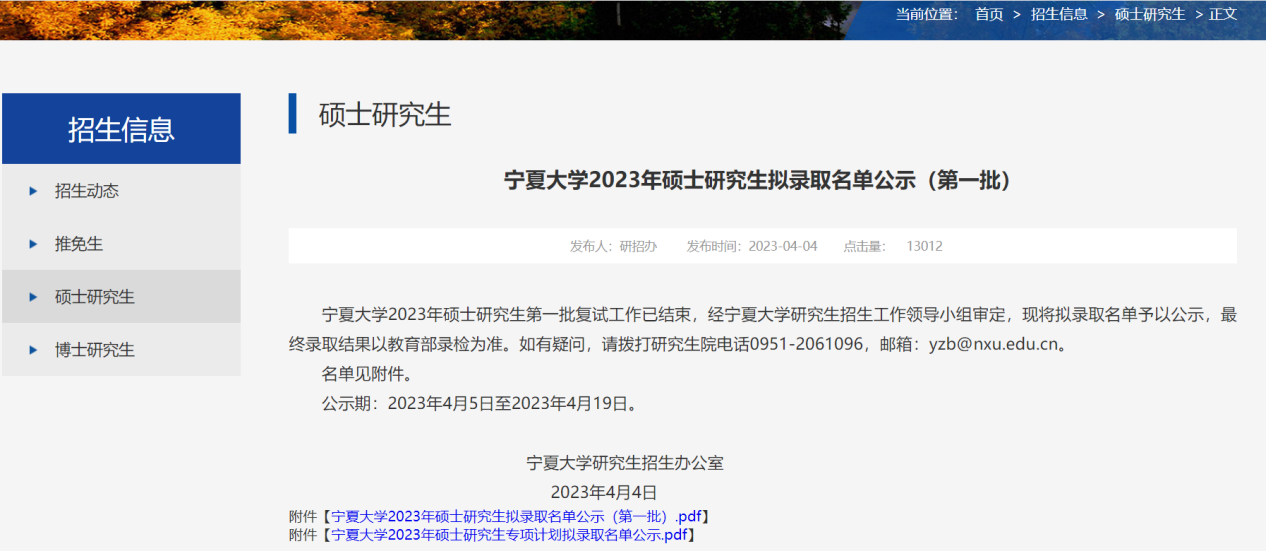Open 招生信息 breadcrumb link
The image size is (1266, 551).
(x=1059, y=14)
